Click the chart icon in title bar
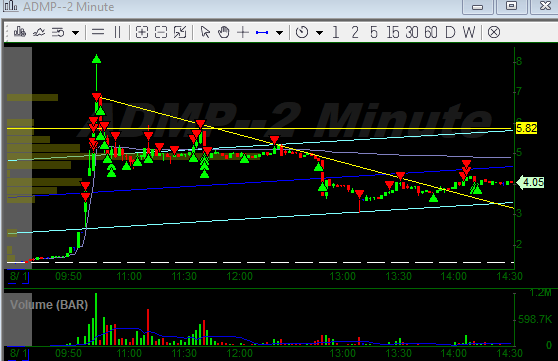 point(11,6)
